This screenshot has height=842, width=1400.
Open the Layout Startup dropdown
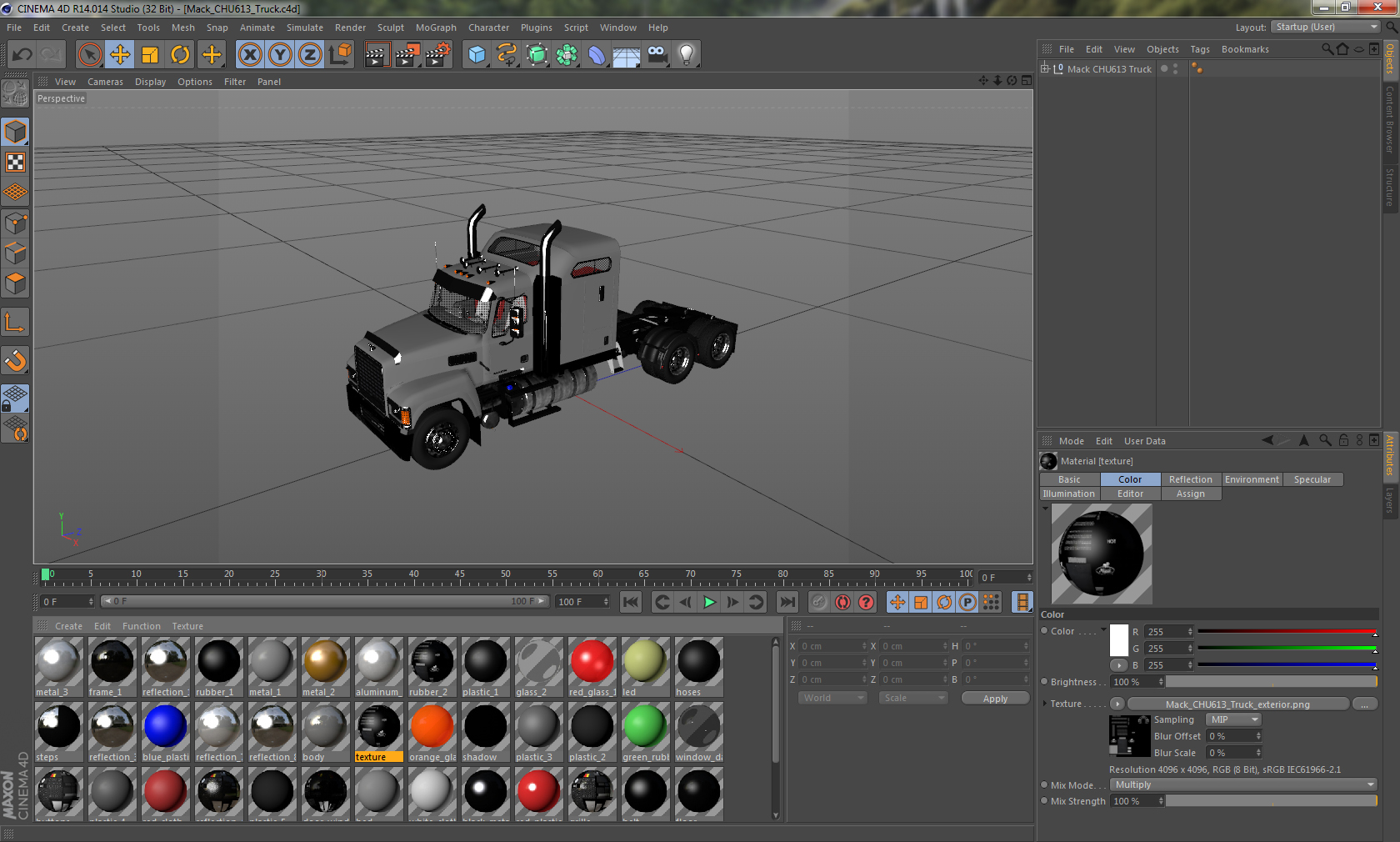point(1327,28)
